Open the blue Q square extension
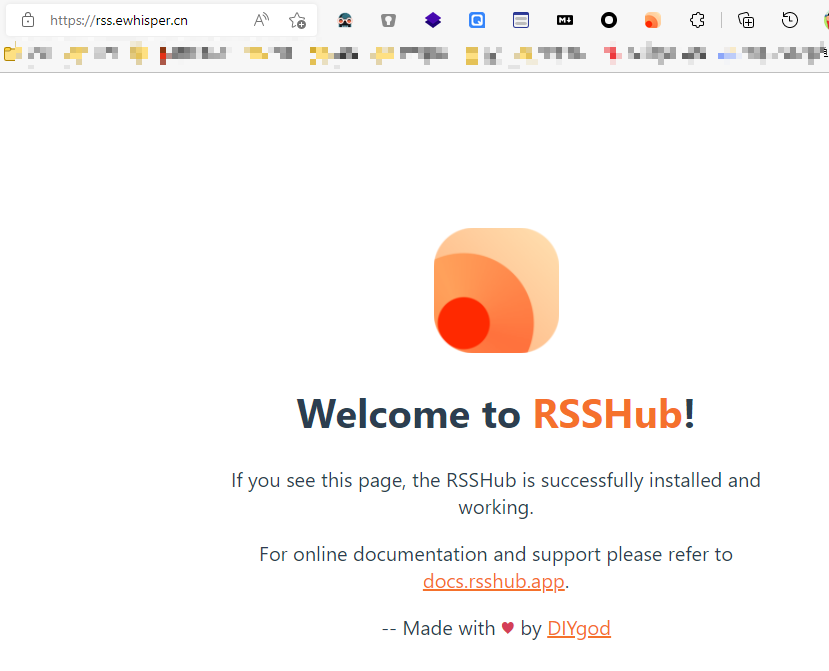Screen dimensions: 829x671 click(x=477, y=21)
